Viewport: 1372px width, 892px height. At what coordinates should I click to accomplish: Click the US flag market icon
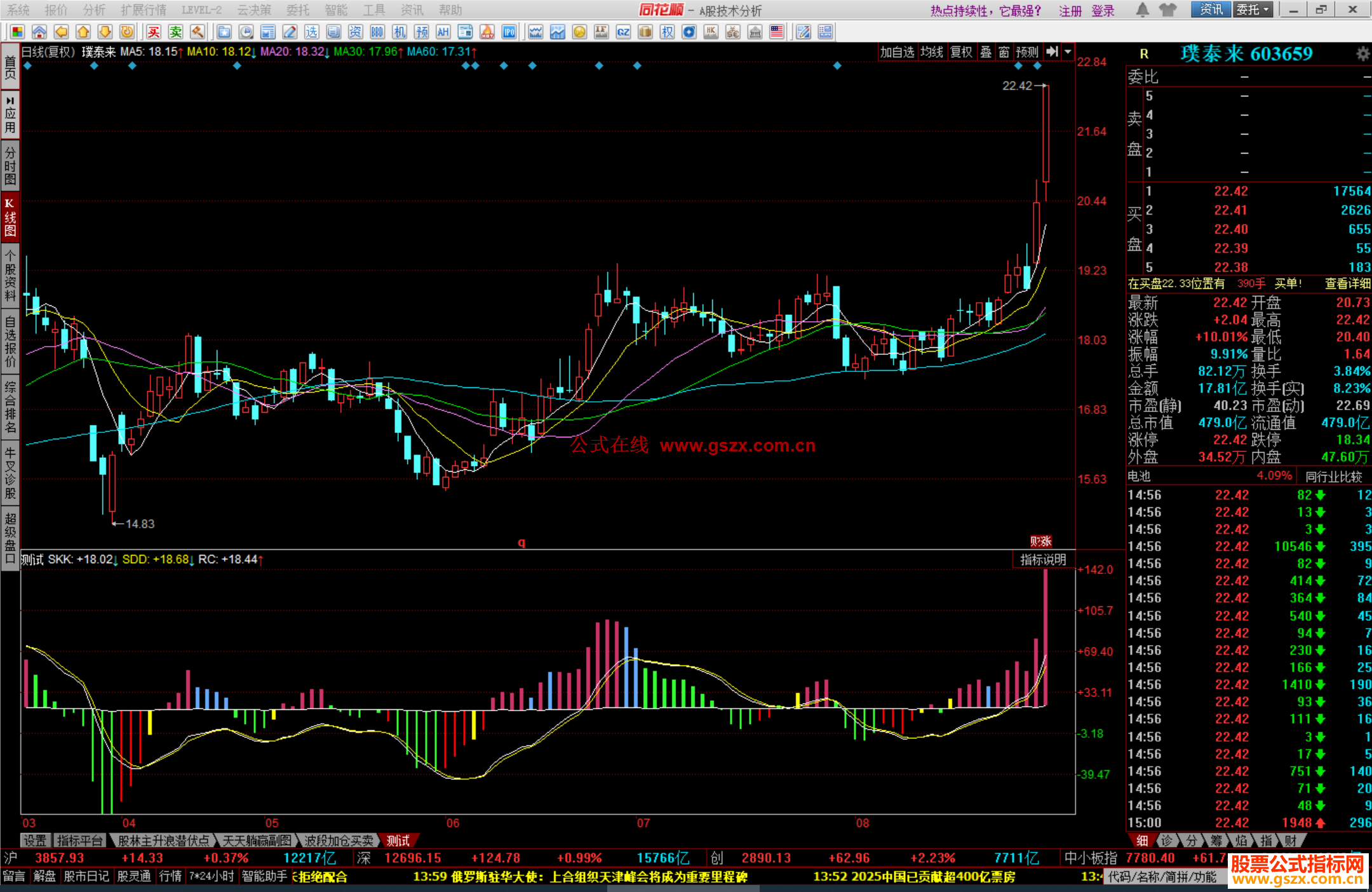(x=776, y=32)
